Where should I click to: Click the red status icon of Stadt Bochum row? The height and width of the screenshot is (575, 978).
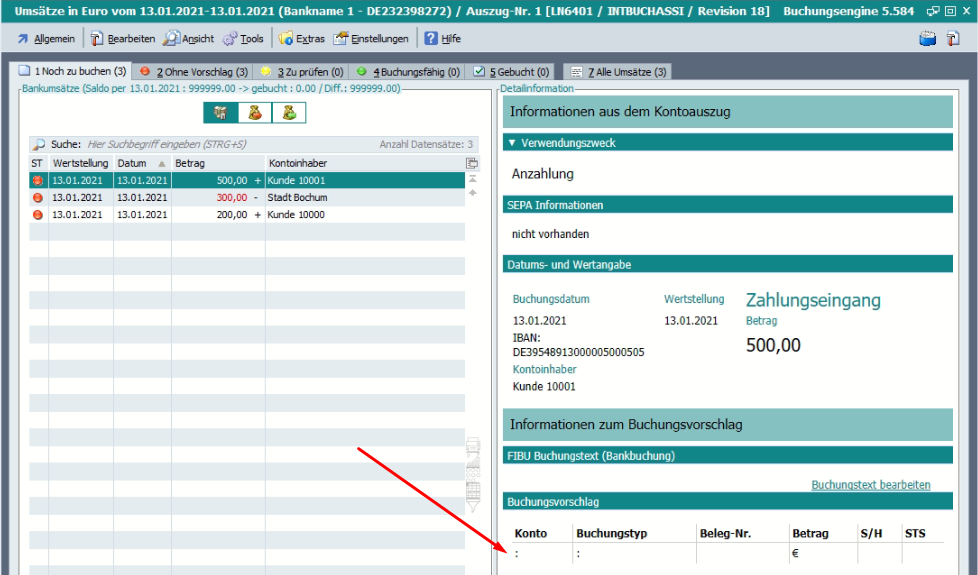click(x=38, y=198)
